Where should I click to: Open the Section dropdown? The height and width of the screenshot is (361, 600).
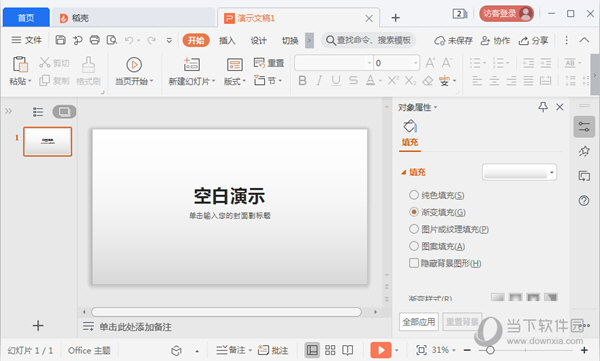coord(268,80)
